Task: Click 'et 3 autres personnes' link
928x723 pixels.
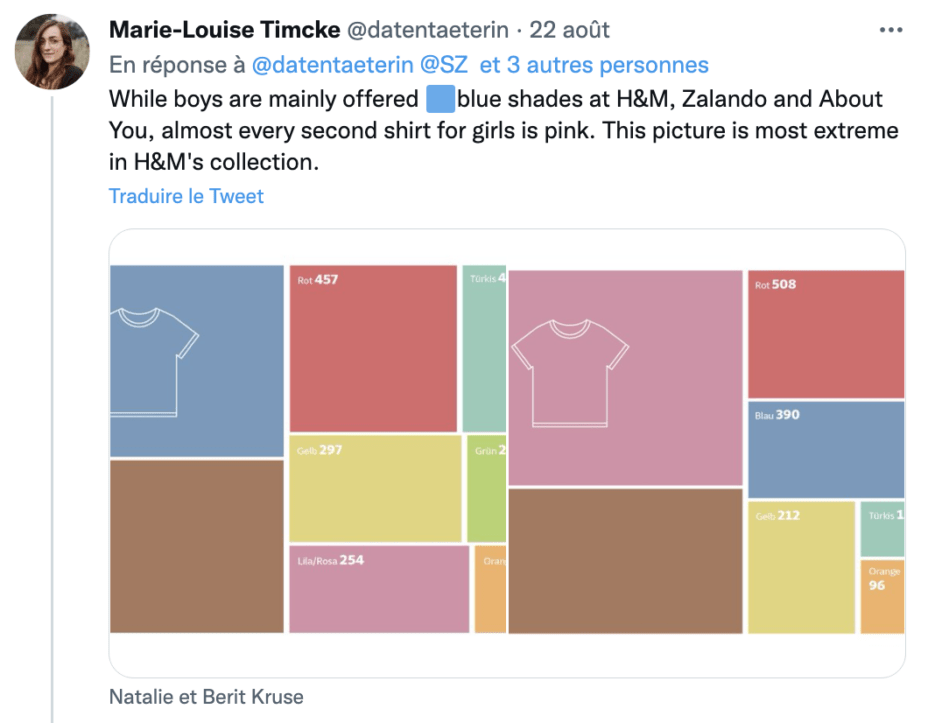Action: click(594, 65)
